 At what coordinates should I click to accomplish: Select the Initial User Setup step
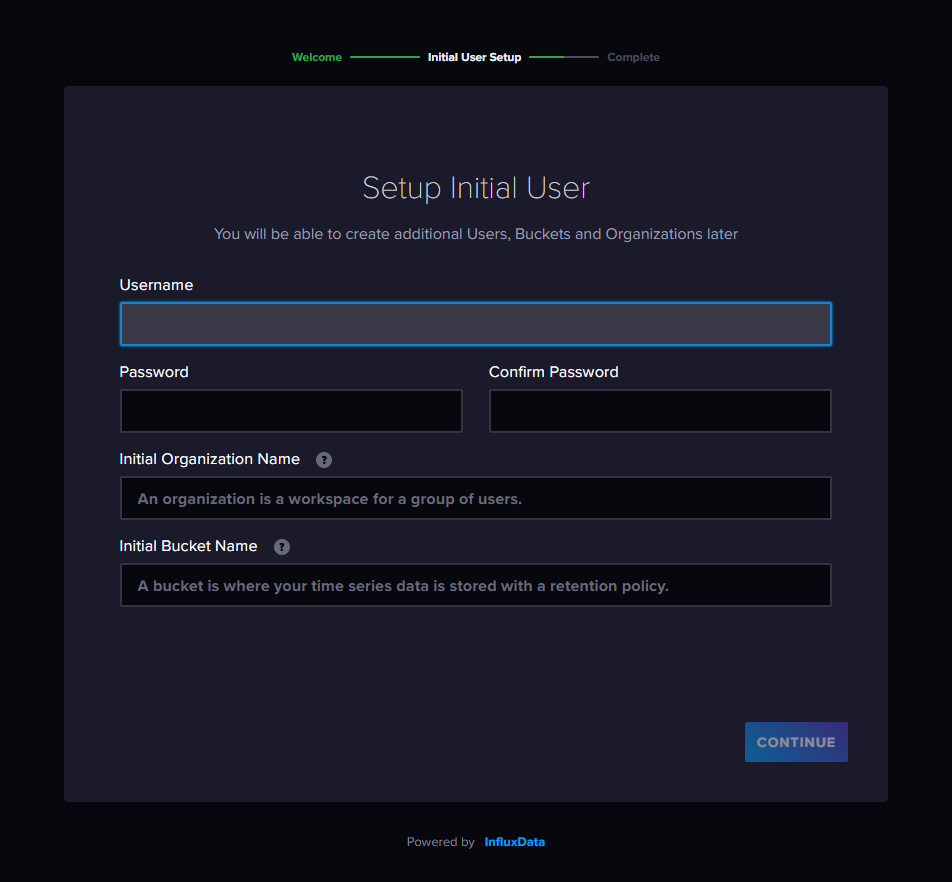pyautogui.click(x=474, y=57)
